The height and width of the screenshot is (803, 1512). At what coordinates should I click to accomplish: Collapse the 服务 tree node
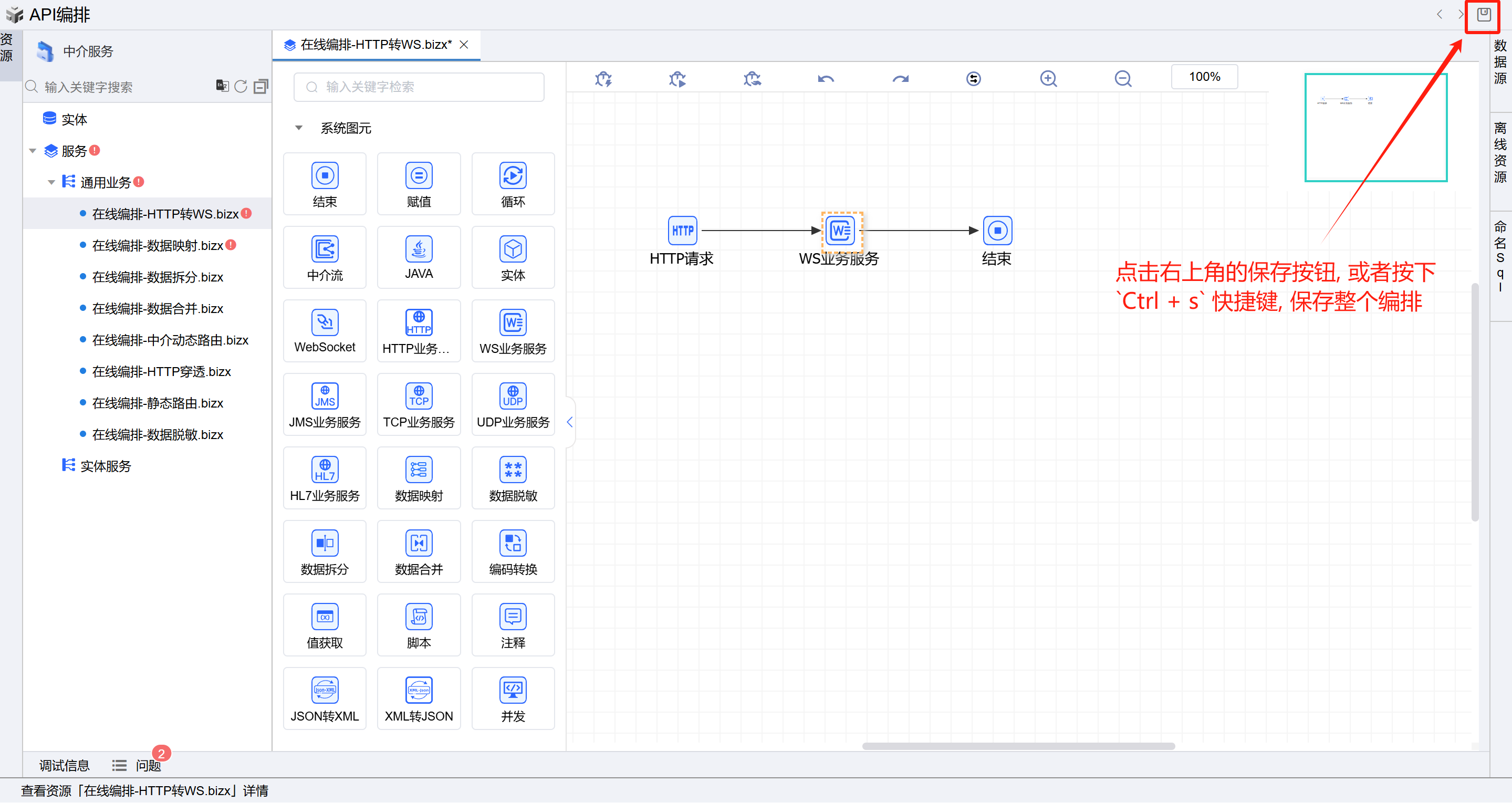click(33, 151)
